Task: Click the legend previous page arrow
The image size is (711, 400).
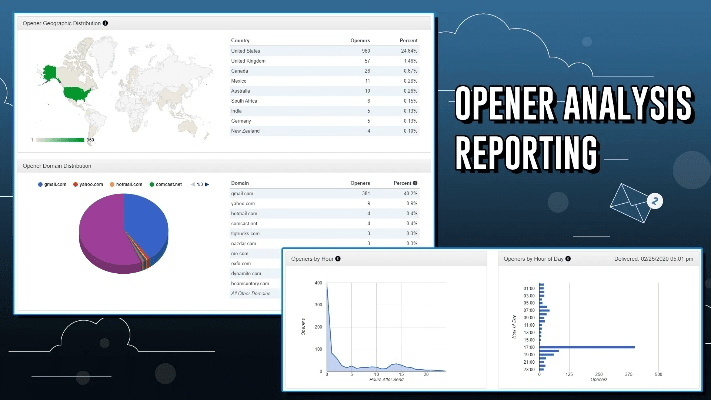Action: tap(192, 184)
